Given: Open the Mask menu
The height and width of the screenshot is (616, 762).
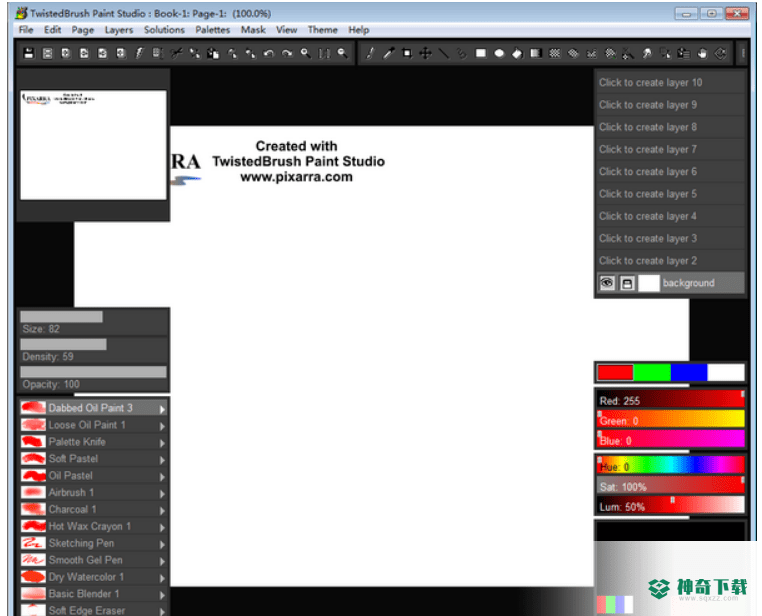Looking at the screenshot, I should (253, 30).
